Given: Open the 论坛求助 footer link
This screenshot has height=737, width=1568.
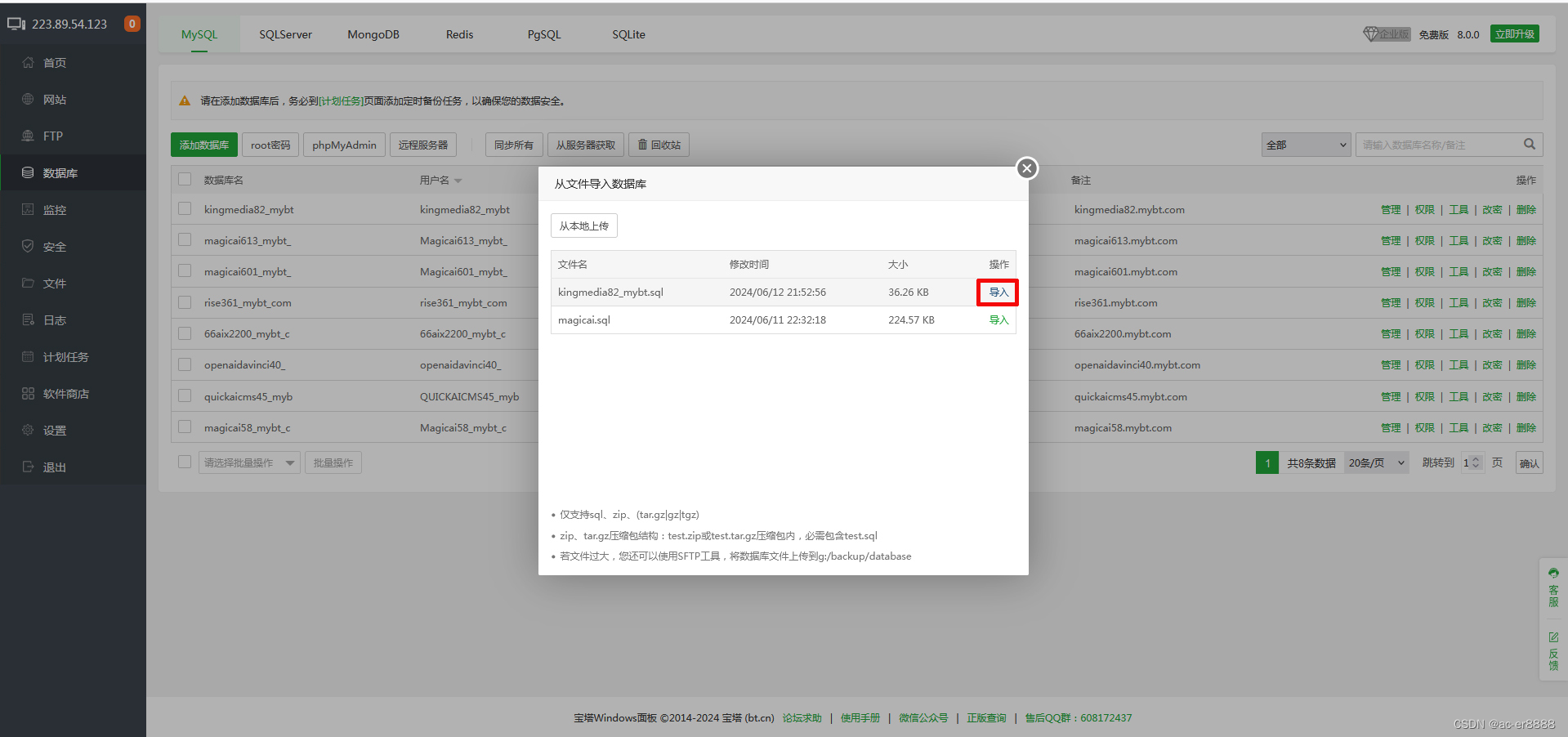Looking at the screenshot, I should pos(802,718).
